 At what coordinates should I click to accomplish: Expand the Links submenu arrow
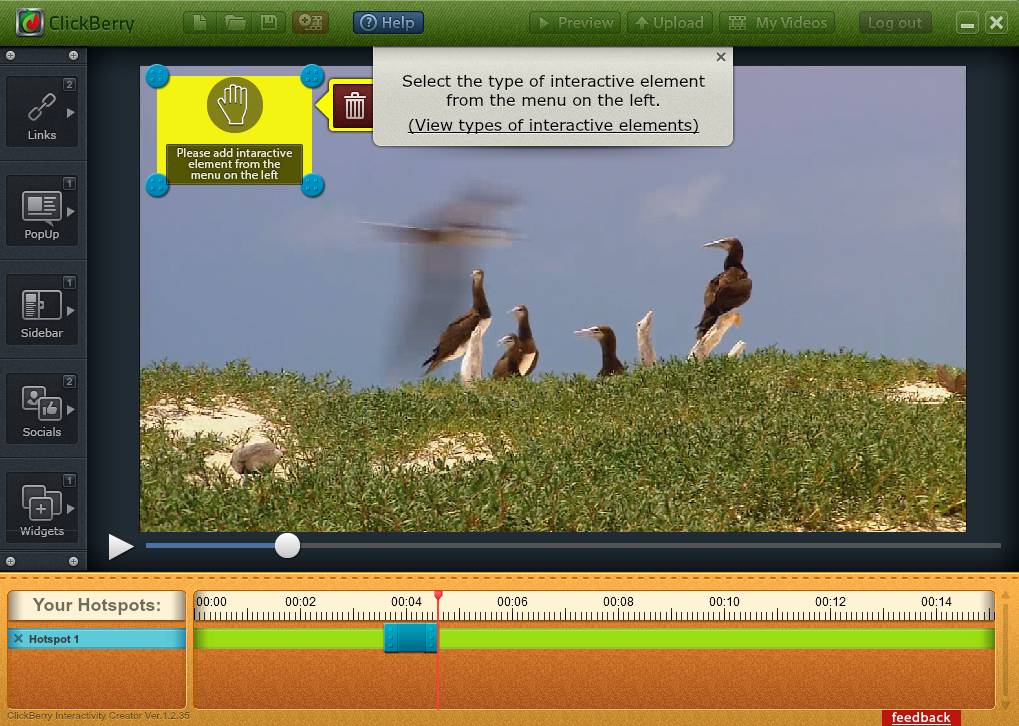pos(71,113)
